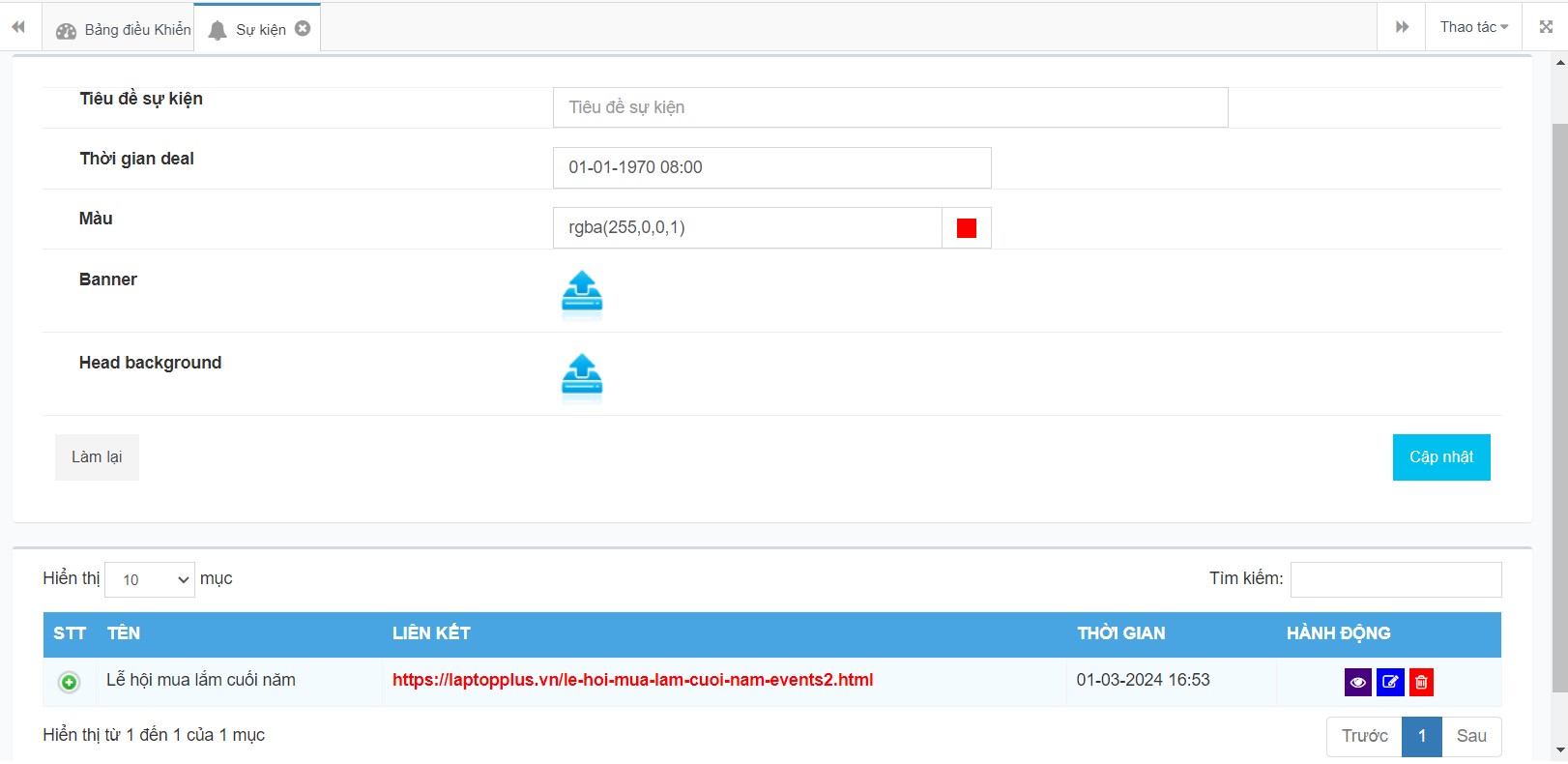
Task: Click the dashboard gauge icon
Action: click(66, 31)
